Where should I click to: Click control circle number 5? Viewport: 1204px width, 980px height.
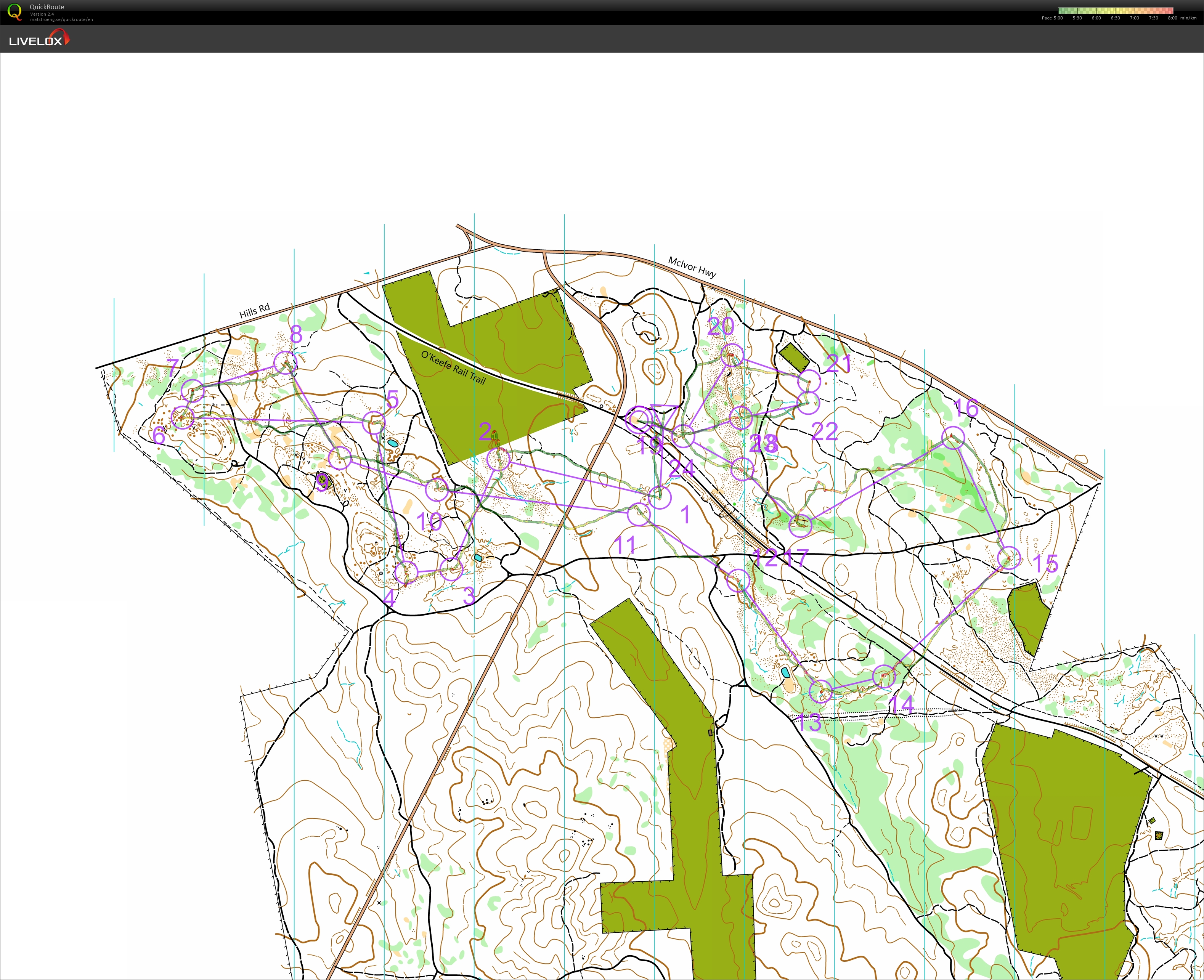tap(374, 423)
